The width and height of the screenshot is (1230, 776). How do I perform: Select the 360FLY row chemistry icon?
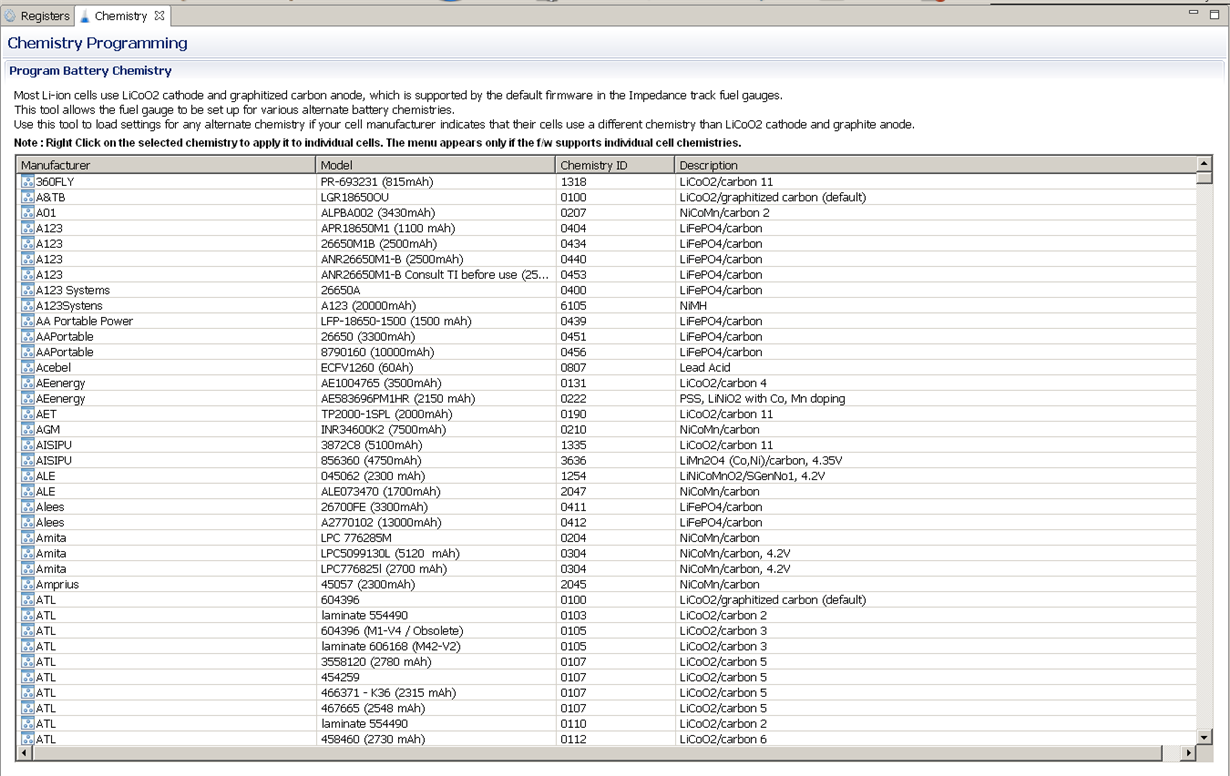pyautogui.click(x=28, y=182)
